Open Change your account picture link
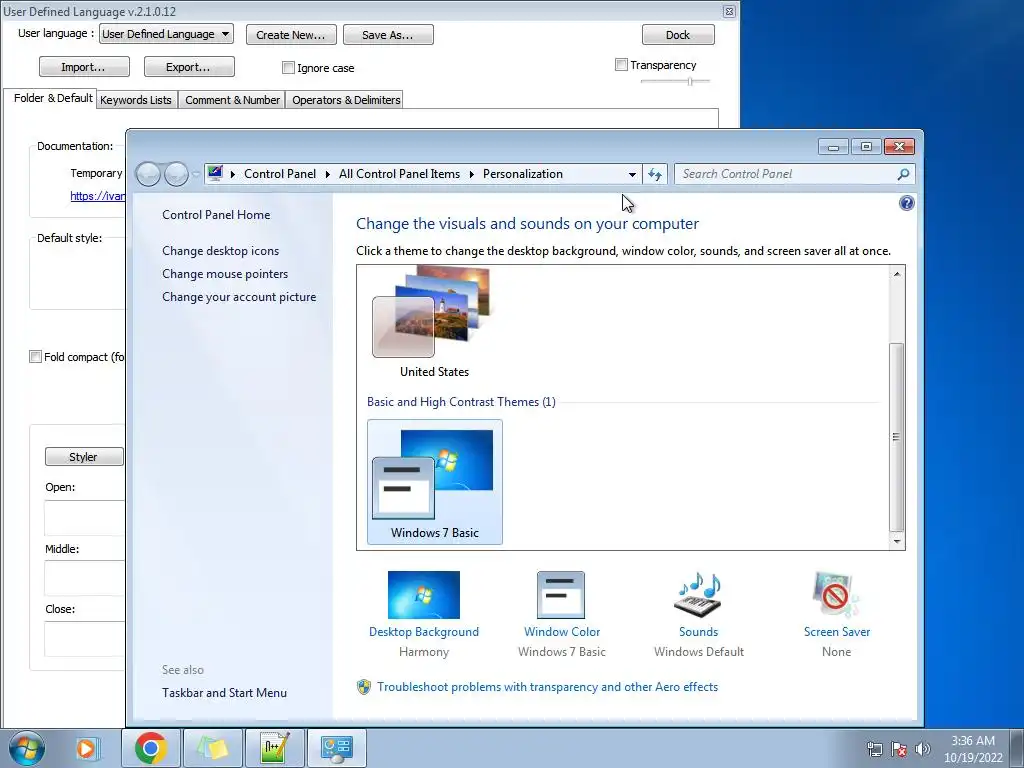 239,296
